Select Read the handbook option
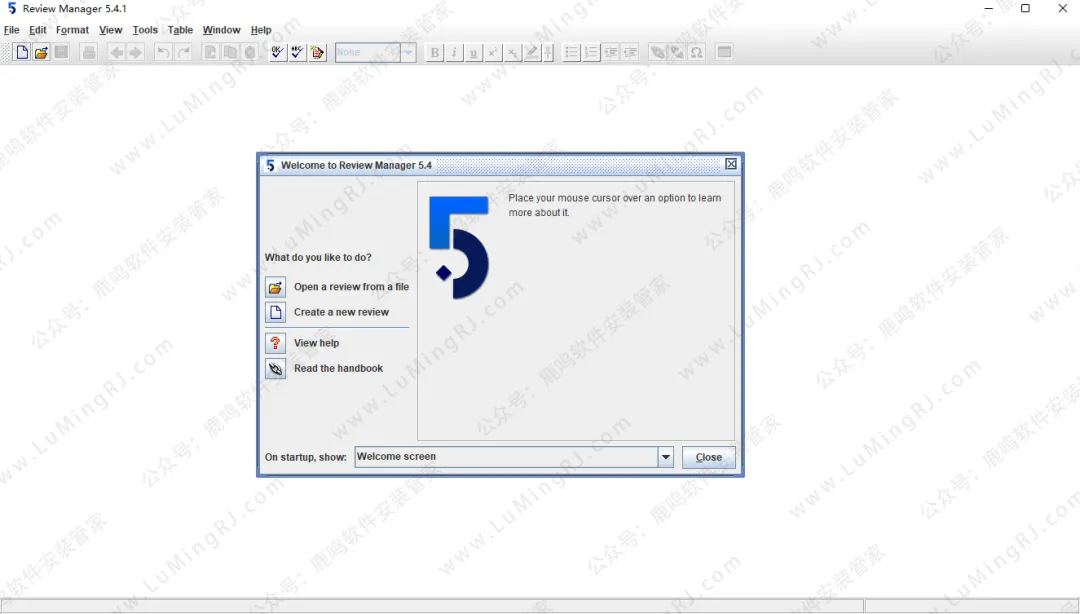Viewport: 1080px width, 614px height. tap(338, 369)
